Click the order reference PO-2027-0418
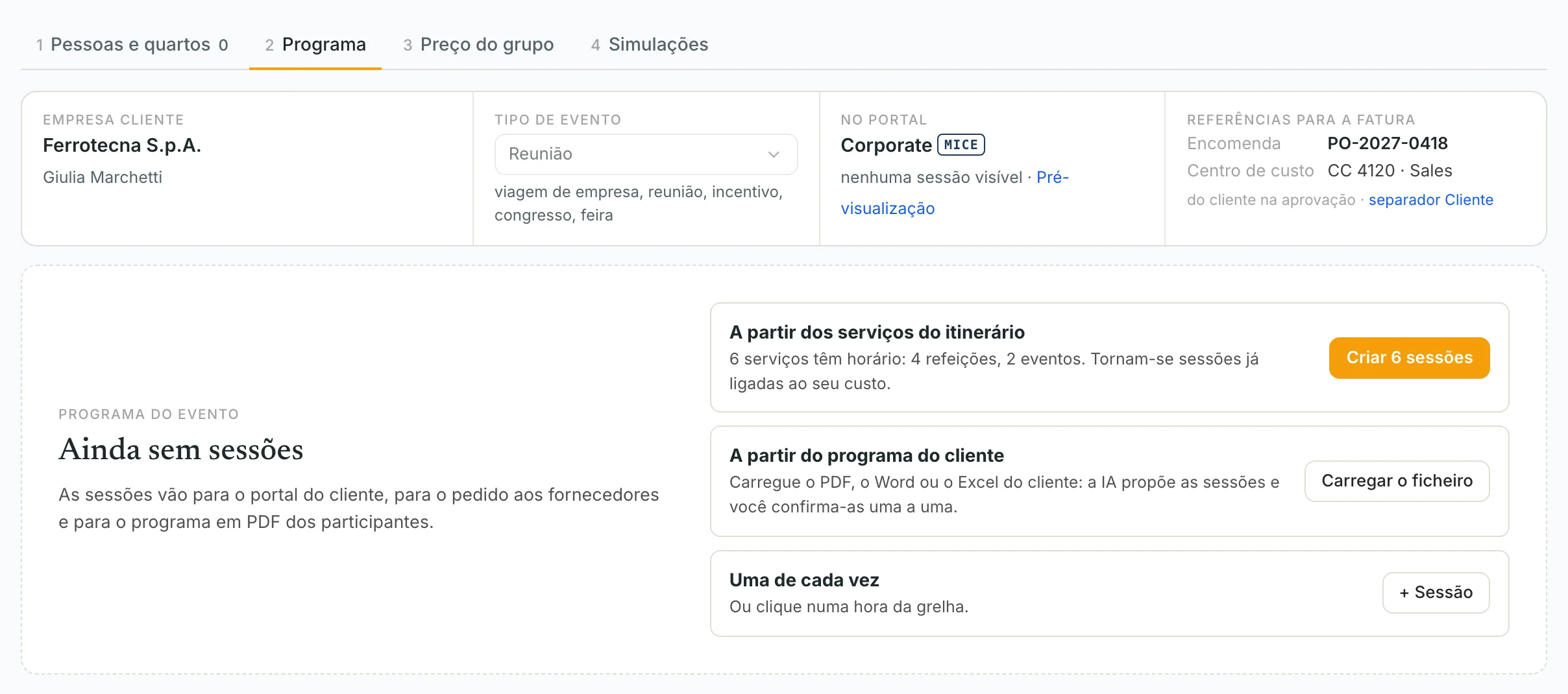 pyautogui.click(x=1388, y=143)
